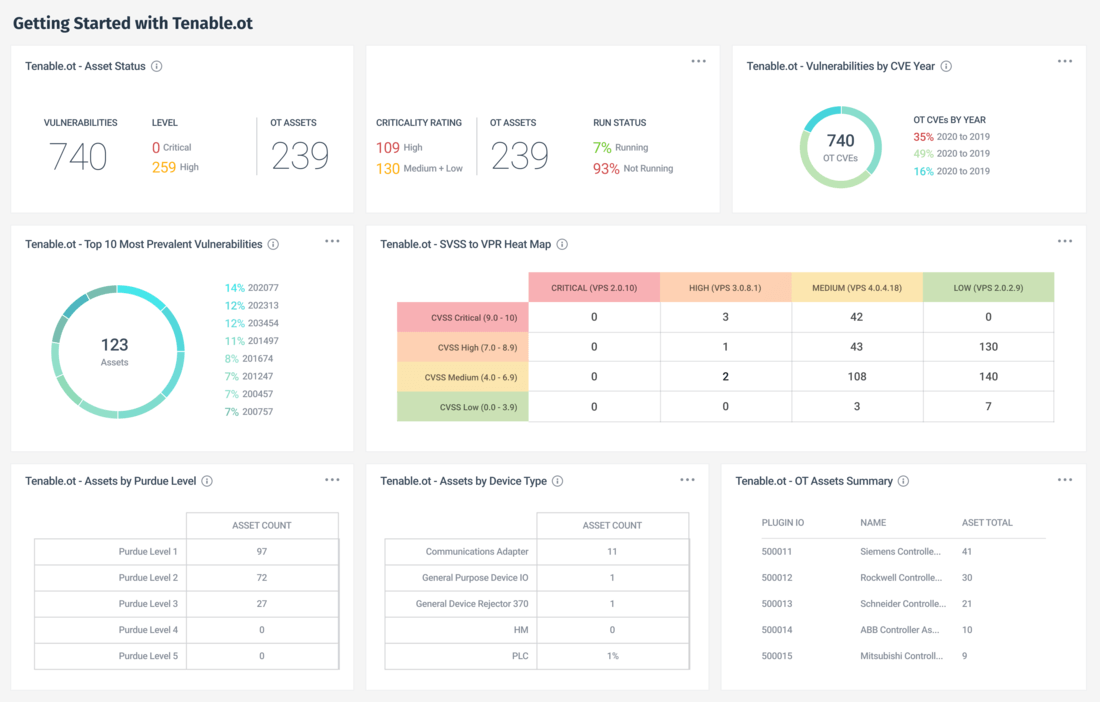Click plugin ID 500011 in OT Assets Summary
Viewport: 1100px width, 702px height.
coord(777,551)
